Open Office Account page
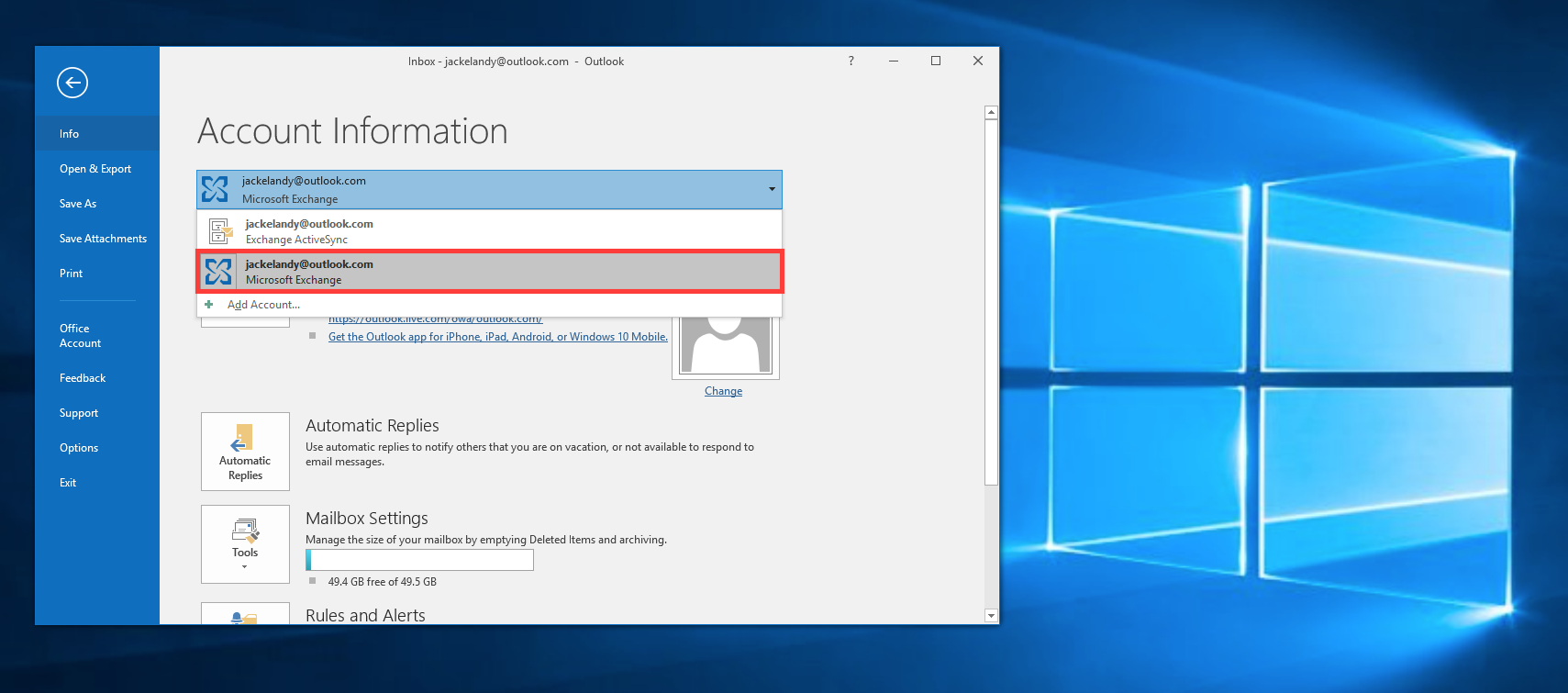 click(x=96, y=336)
